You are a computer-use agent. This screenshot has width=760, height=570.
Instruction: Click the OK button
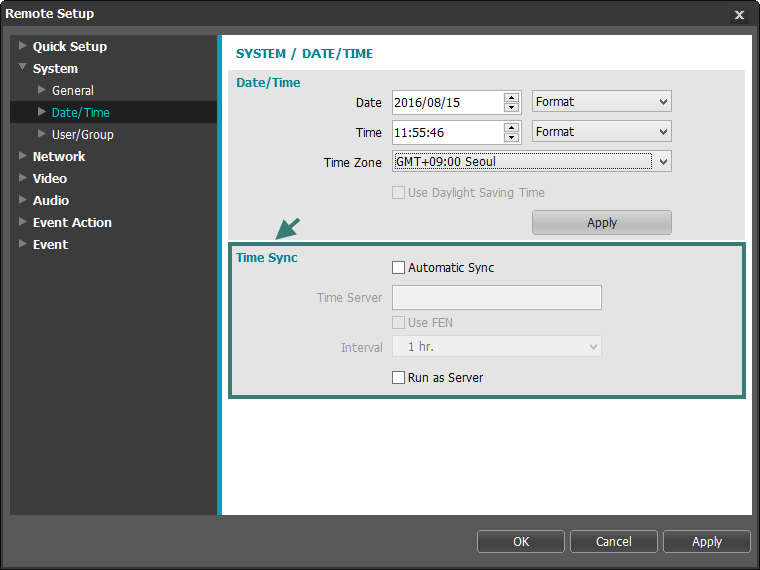click(x=521, y=541)
